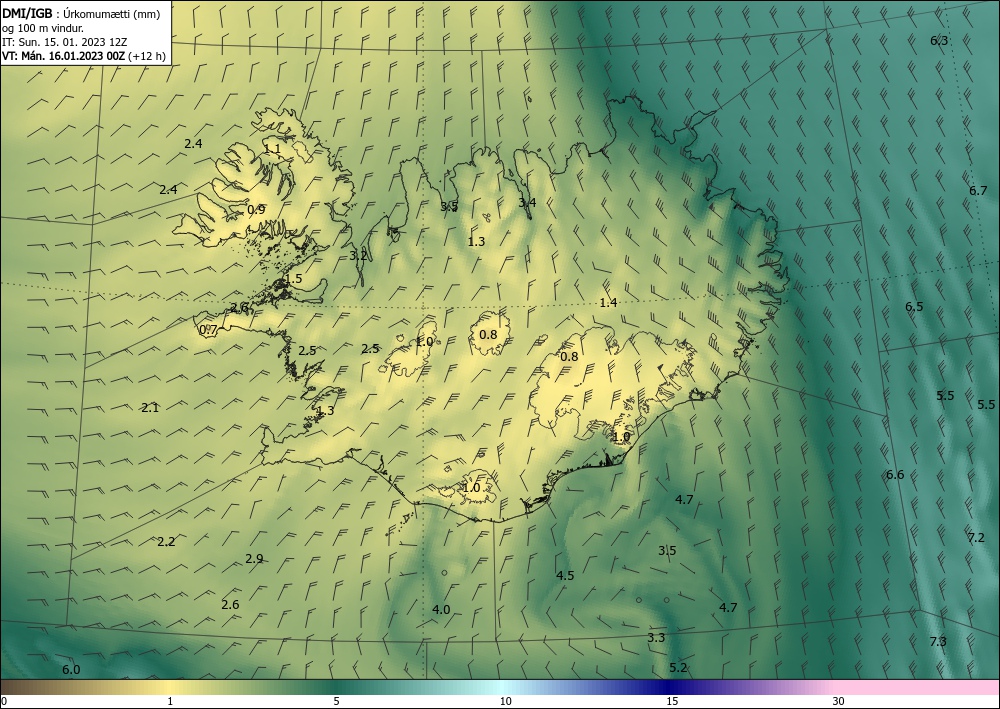This screenshot has height=709, width=1000.
Task: Click the 'VT: Mán. 16.01.2023 00Z' valid time
Action: pos(64,56)
